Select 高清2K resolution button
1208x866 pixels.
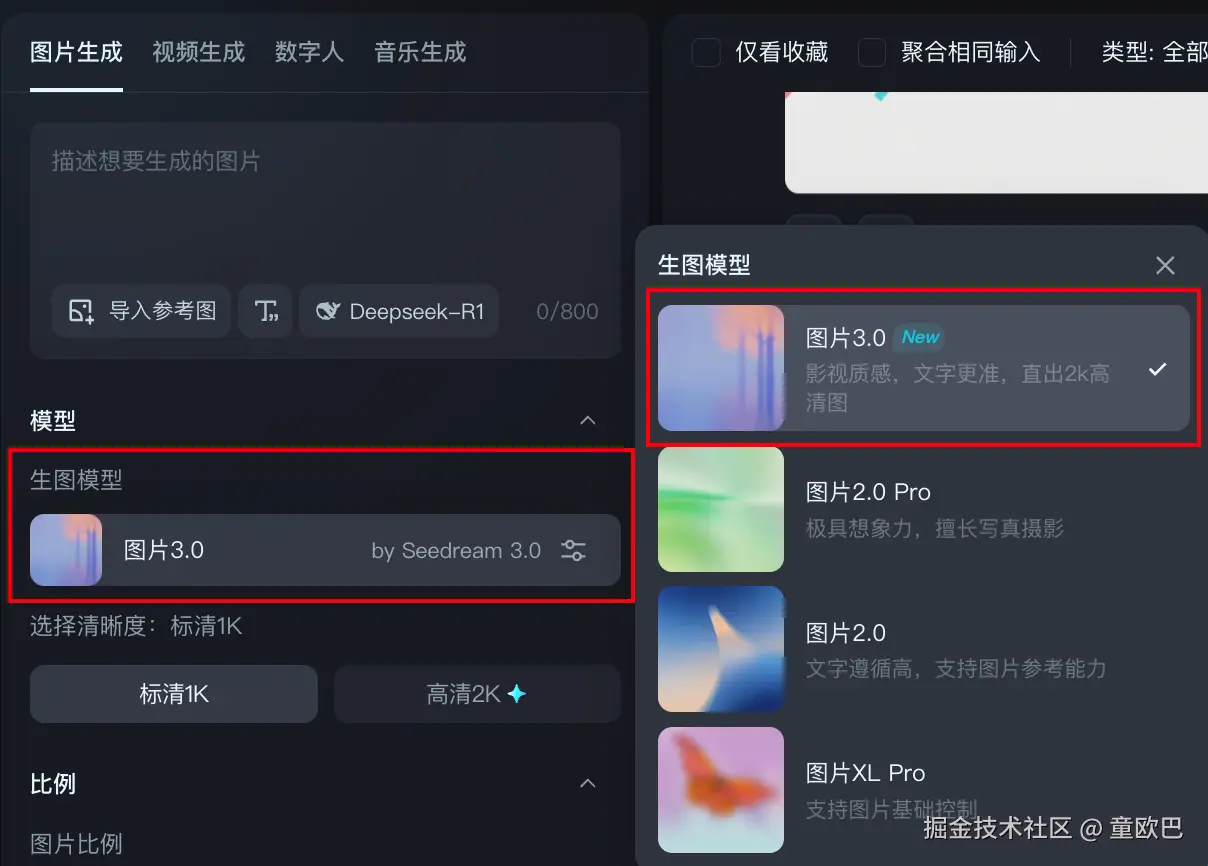tap(477, 694)
